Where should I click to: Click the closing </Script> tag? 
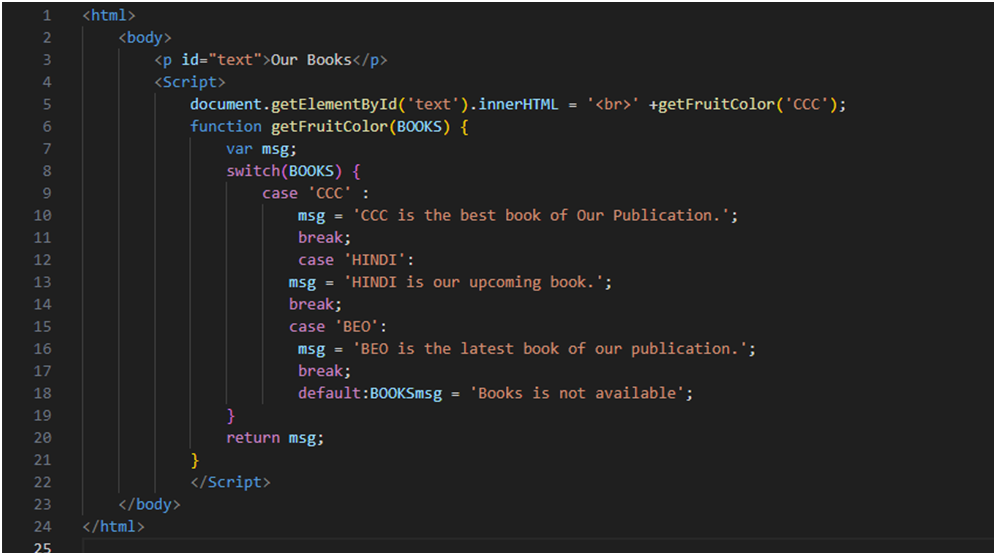pyautogui.click(x=231, y=482)
